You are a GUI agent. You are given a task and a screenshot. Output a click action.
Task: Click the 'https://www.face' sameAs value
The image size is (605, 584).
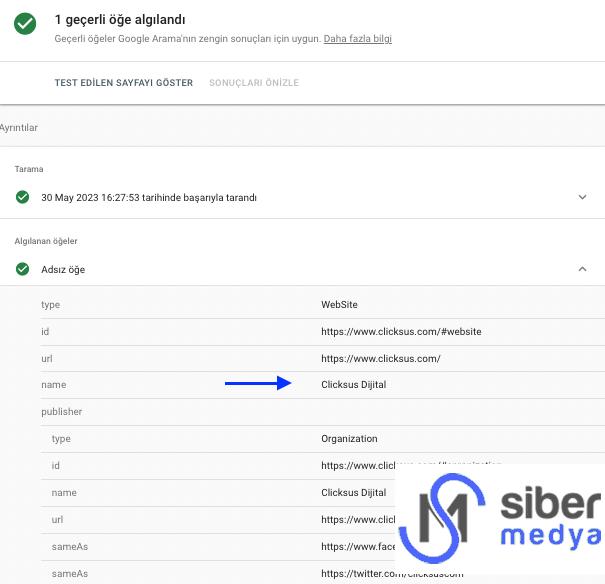(358, 547)
